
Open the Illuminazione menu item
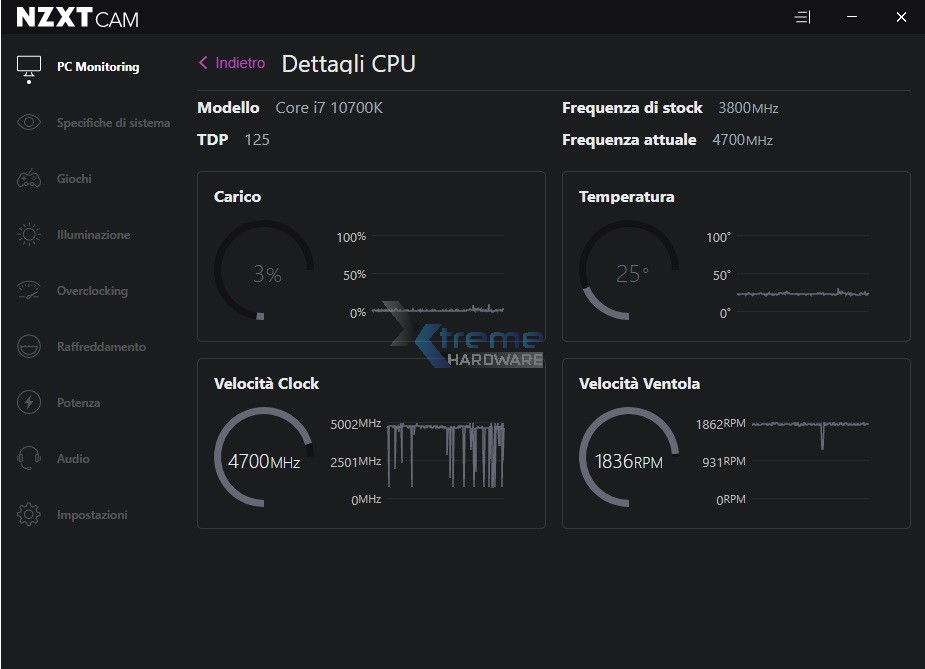(x=93, y=235)
